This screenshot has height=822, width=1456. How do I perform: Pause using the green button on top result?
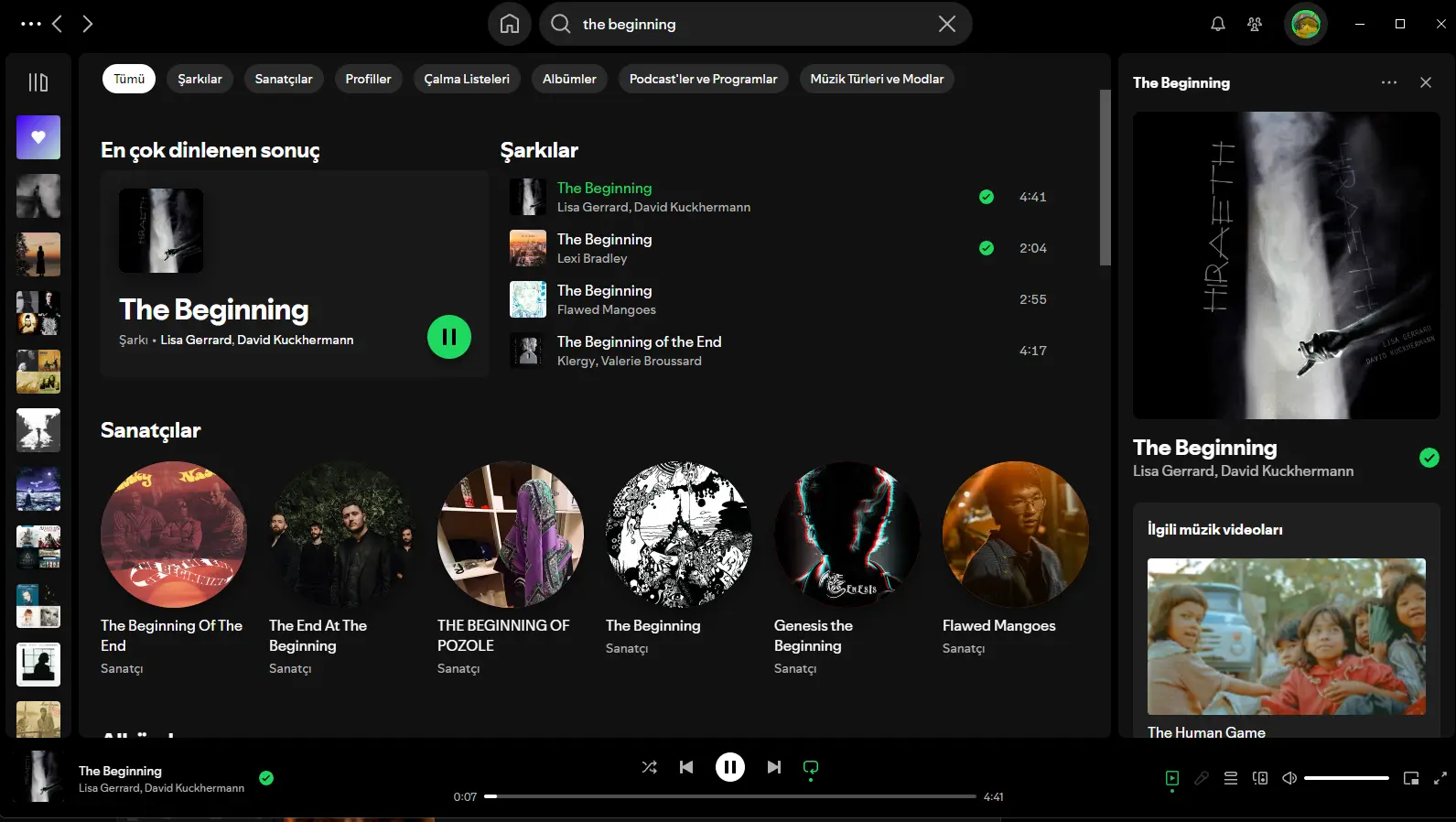[449, 337]
